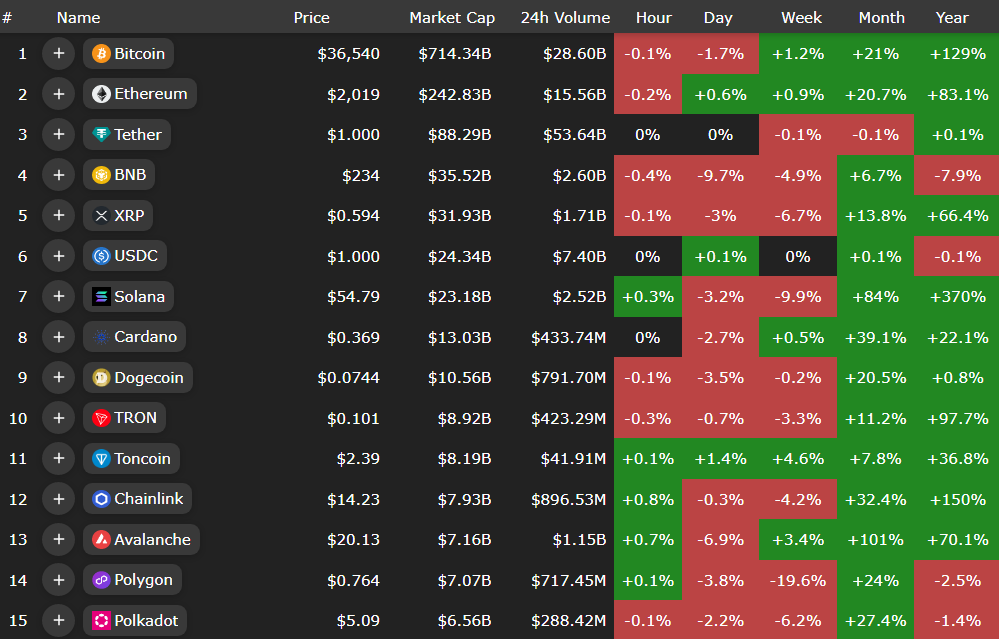
Task: Open the Toncoin coin page
Action: 142,459
